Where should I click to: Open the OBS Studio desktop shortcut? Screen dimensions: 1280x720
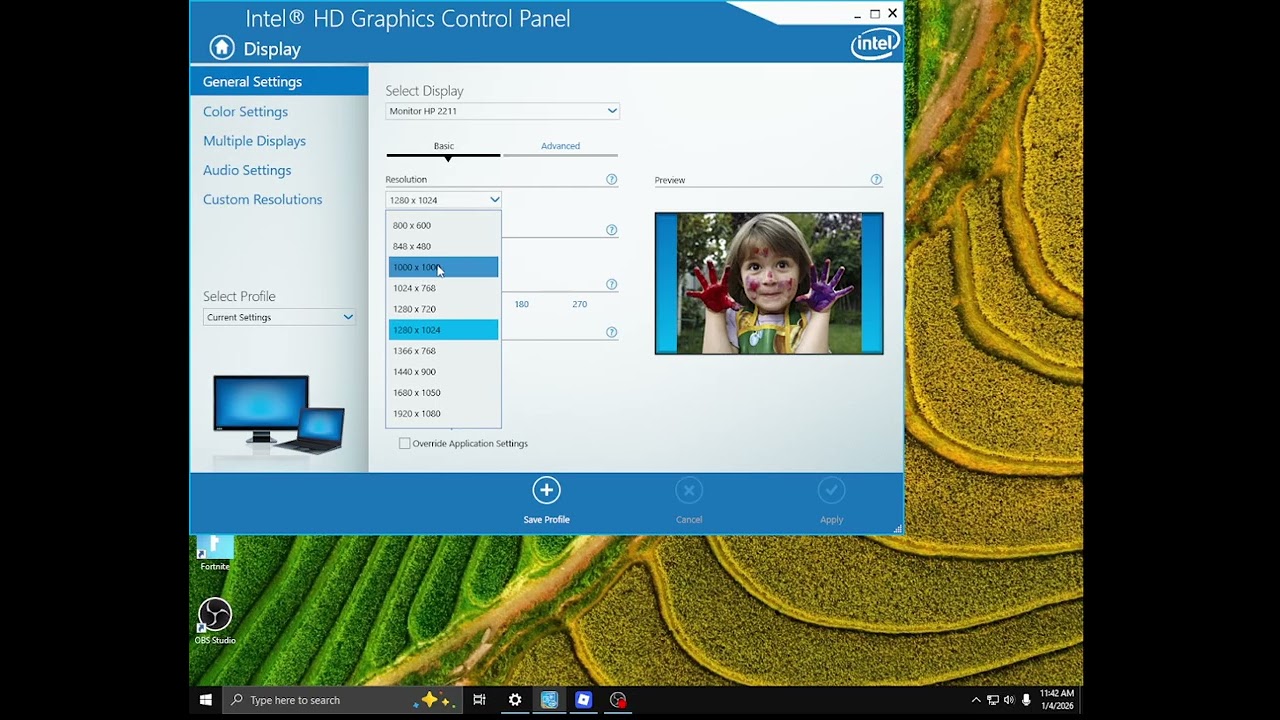click(215, 621)
